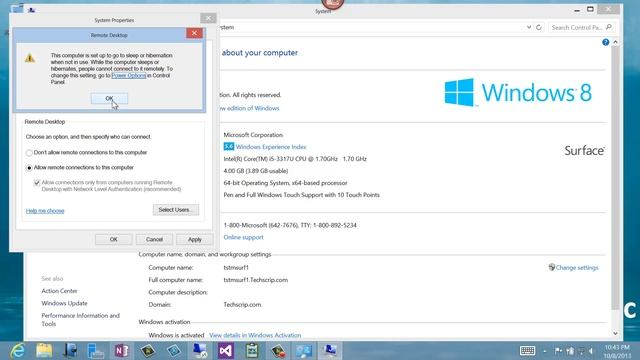
Task: Click the System window vertical scrollbar
Action: tap(615, 178)
